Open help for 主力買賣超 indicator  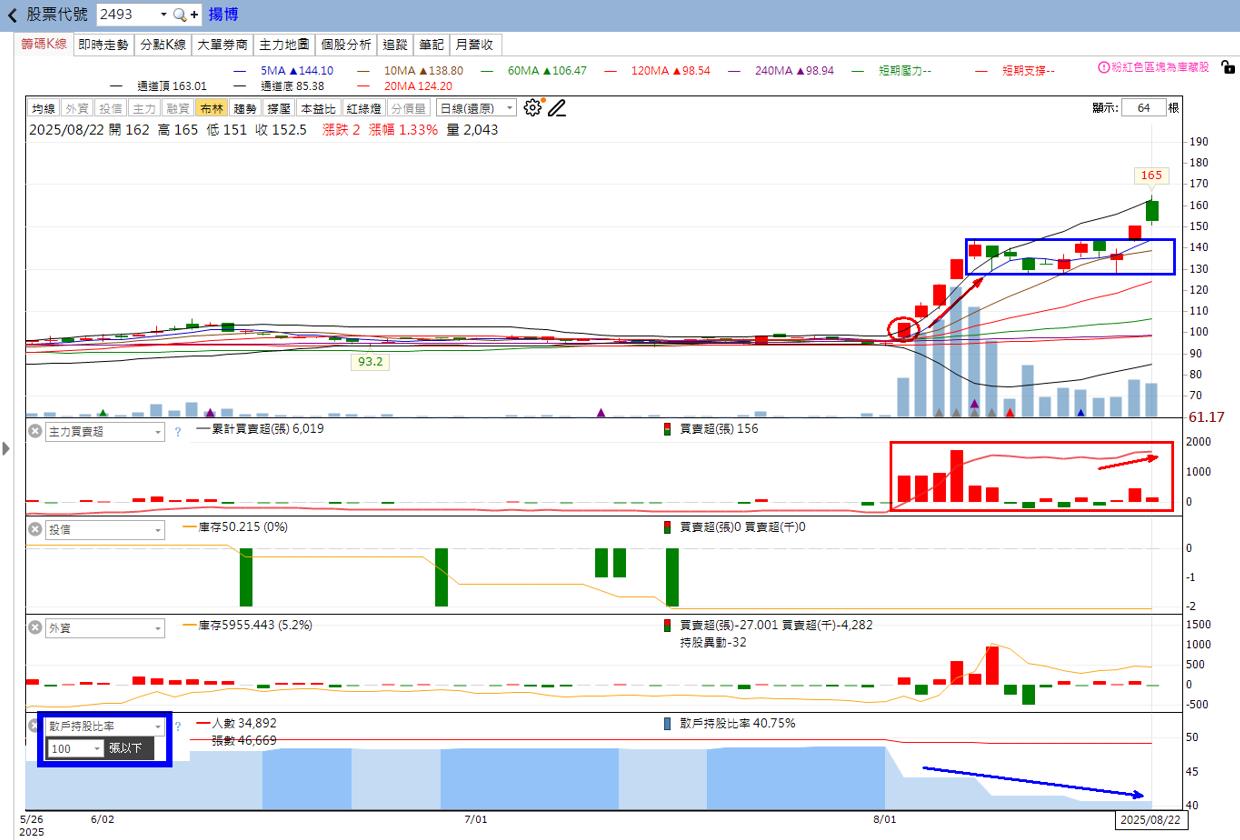178,432
